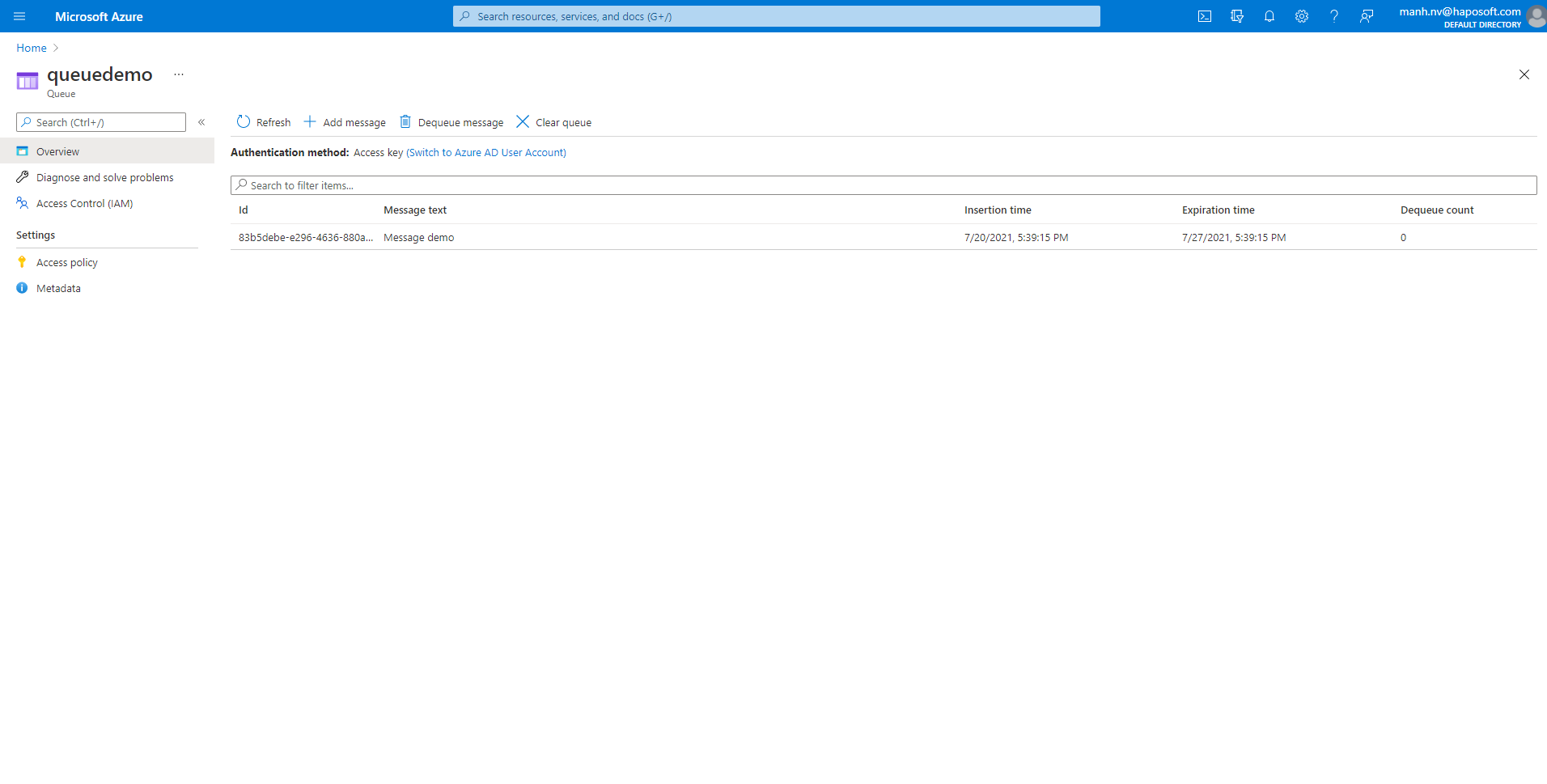The width and height of the screenshot is (1547, 784).
Task: Click the plus icon for Add message
Action: coord(310,121)
